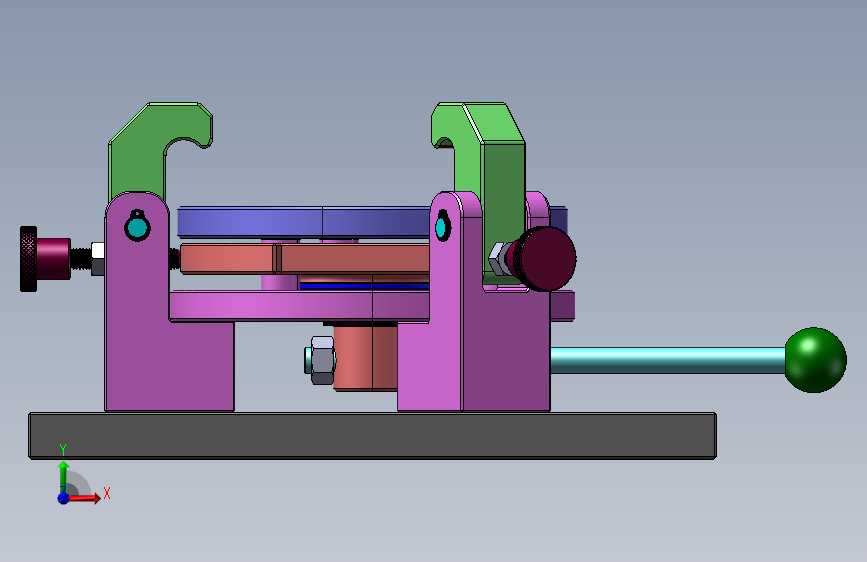Click the green Y axis arrow
This screenshot has width=867, height=562.
coord(64,476)
